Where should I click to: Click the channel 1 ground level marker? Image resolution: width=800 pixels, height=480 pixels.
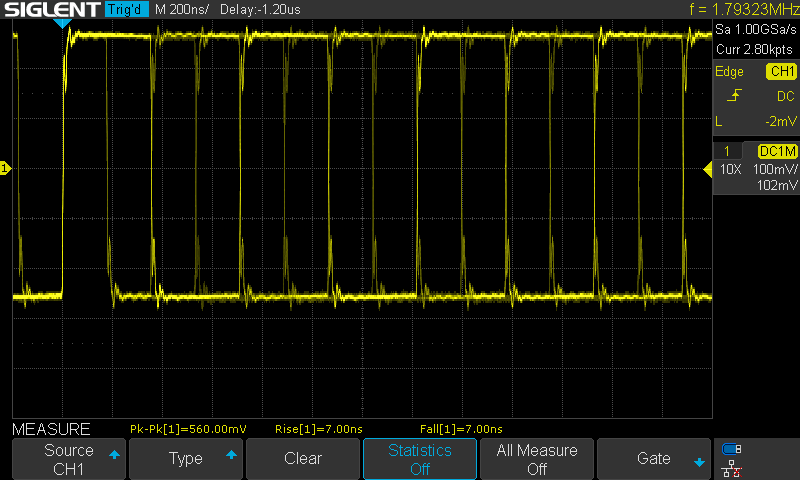[x=5, y=169]
